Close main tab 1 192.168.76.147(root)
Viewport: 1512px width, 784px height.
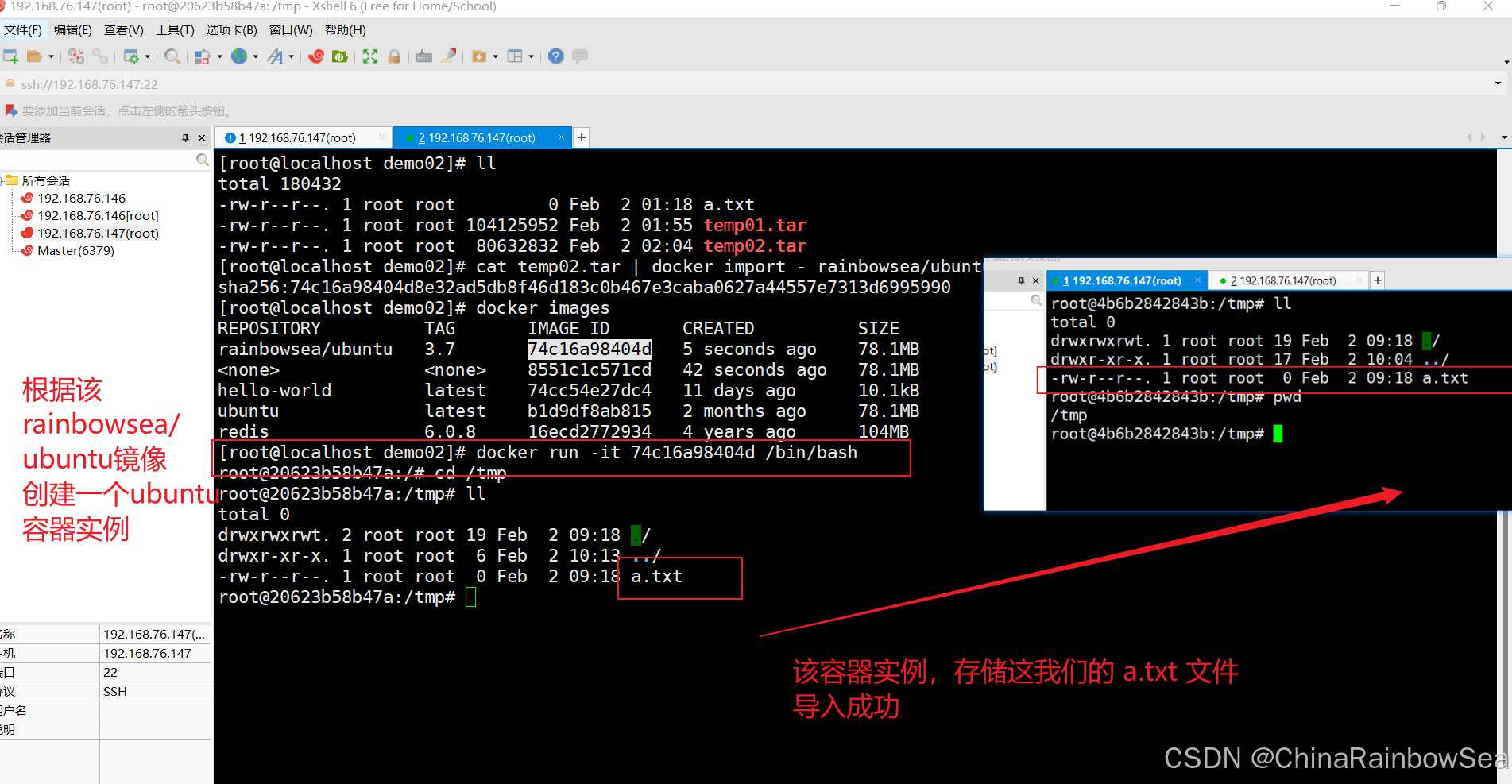click(381, 137)
